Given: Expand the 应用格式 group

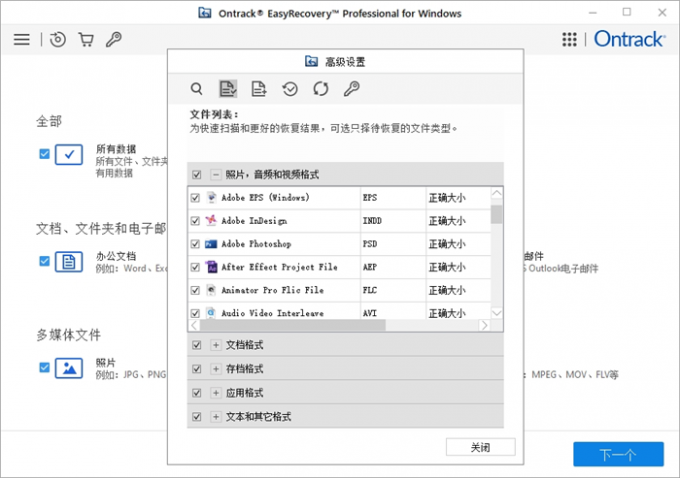Looking at the screenshot, I should (216, 393).
